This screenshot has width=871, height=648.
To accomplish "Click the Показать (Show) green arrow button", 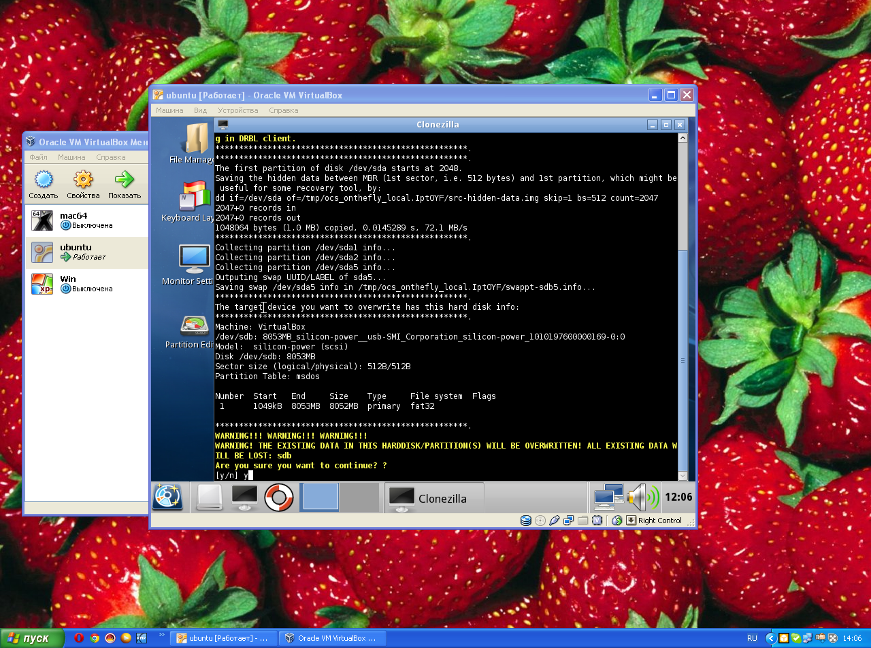I will pyautogui.click(x=125, y=181).
